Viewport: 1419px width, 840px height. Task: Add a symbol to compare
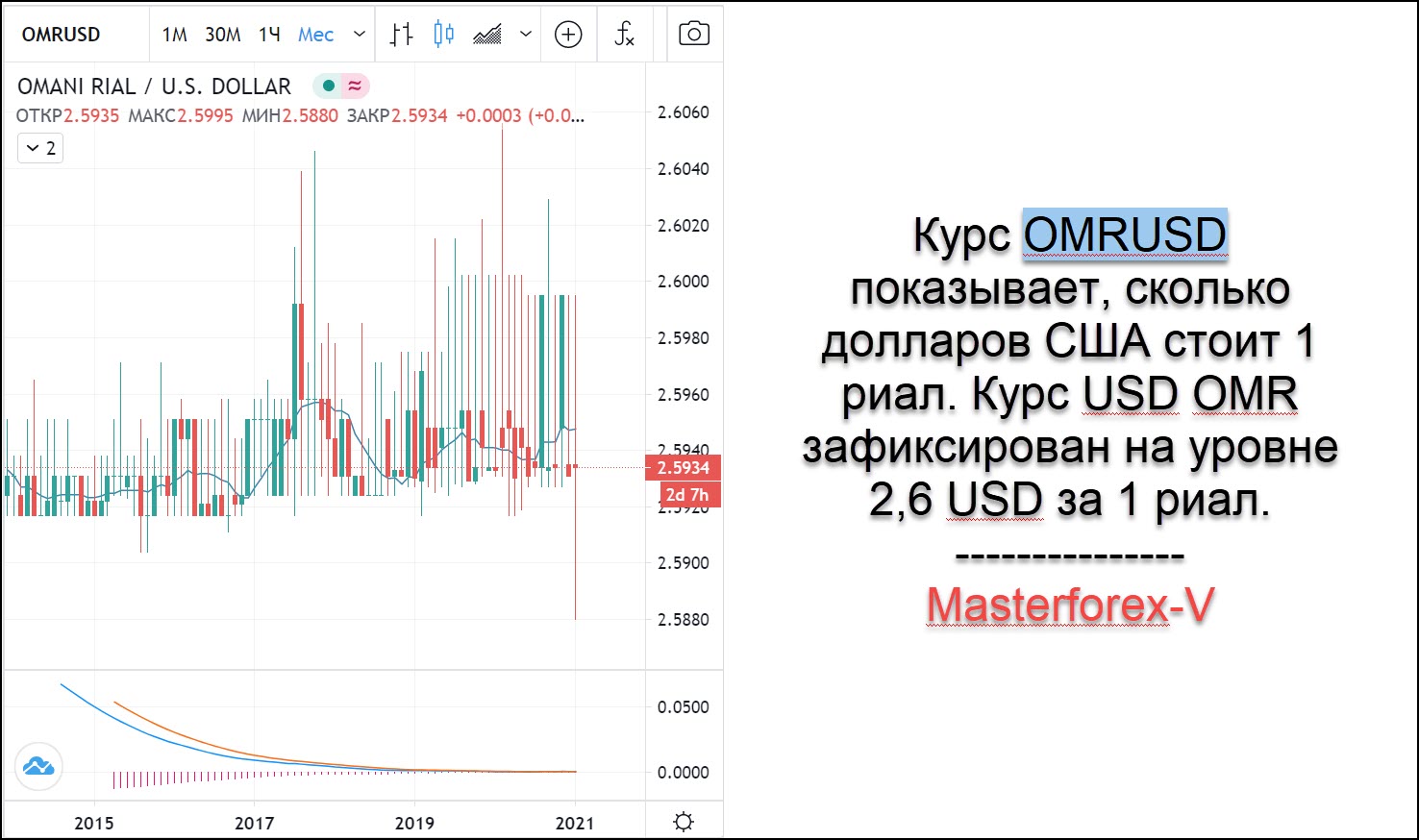coord(569,35)
